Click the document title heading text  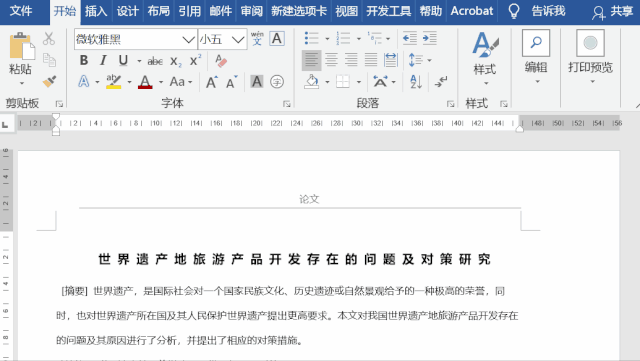click(x=295, y=259)
